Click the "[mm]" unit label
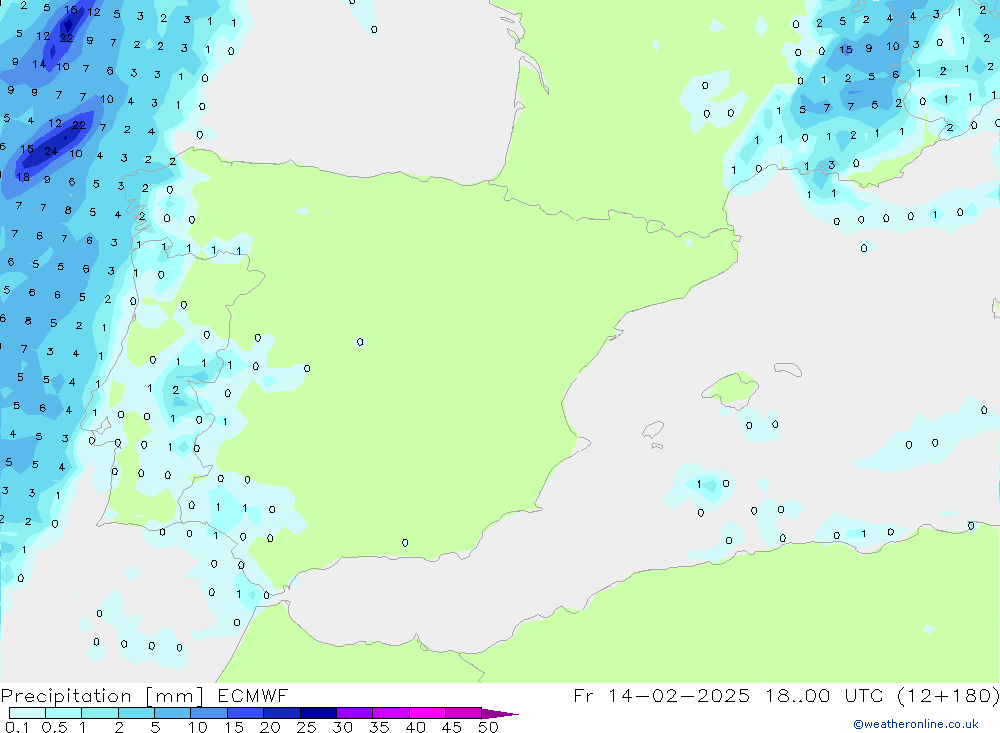The width and height of the screenshot is (1000, 733). click(175, 696)
